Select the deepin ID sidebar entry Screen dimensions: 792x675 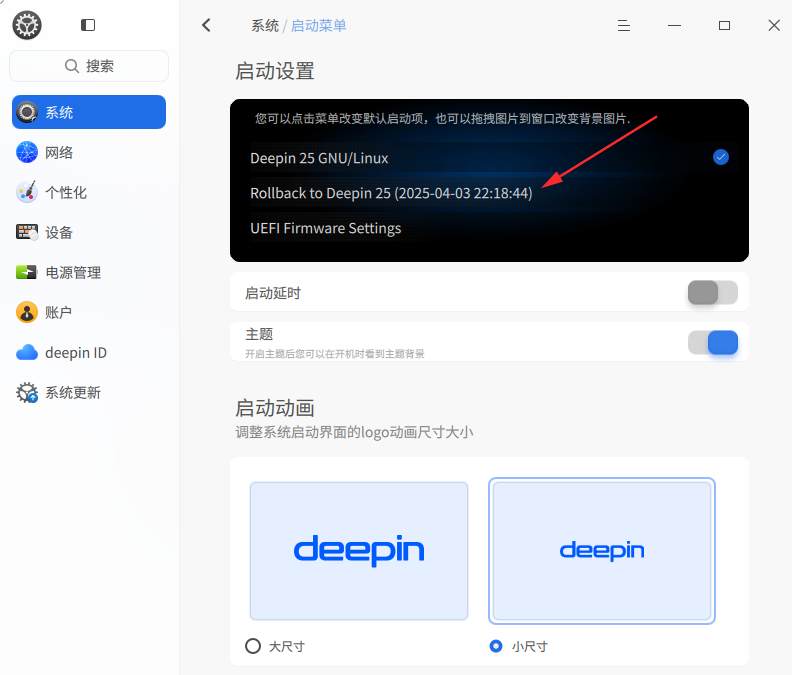point(89,352)
